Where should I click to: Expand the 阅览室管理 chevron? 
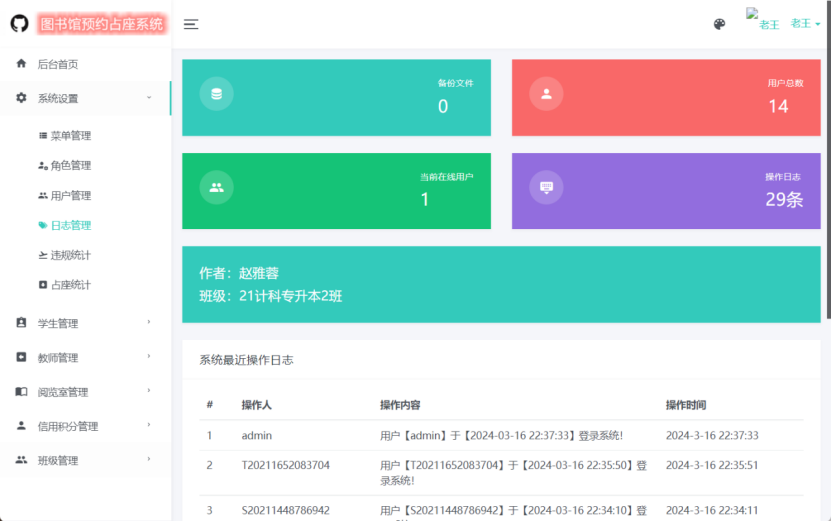[149, 391]
